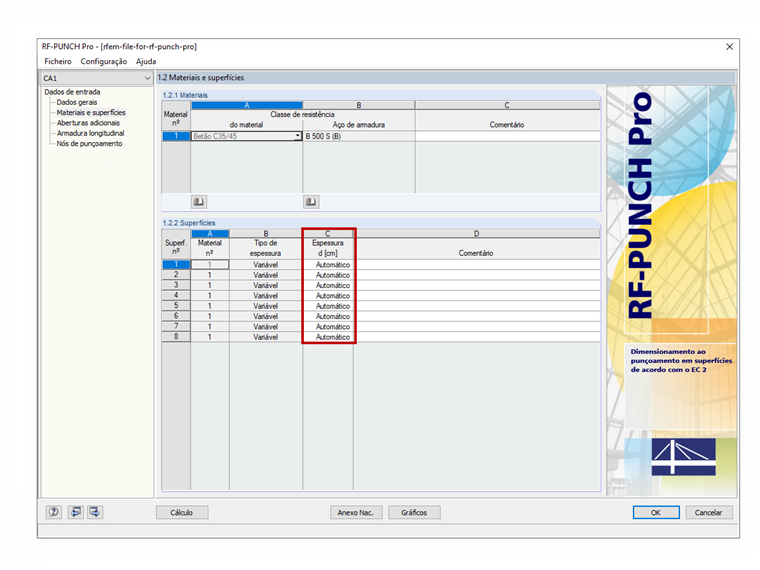The height and width of the screenshot is (570, 760).
Task: Click the help question mark icon
Action: tap(54, 512)
